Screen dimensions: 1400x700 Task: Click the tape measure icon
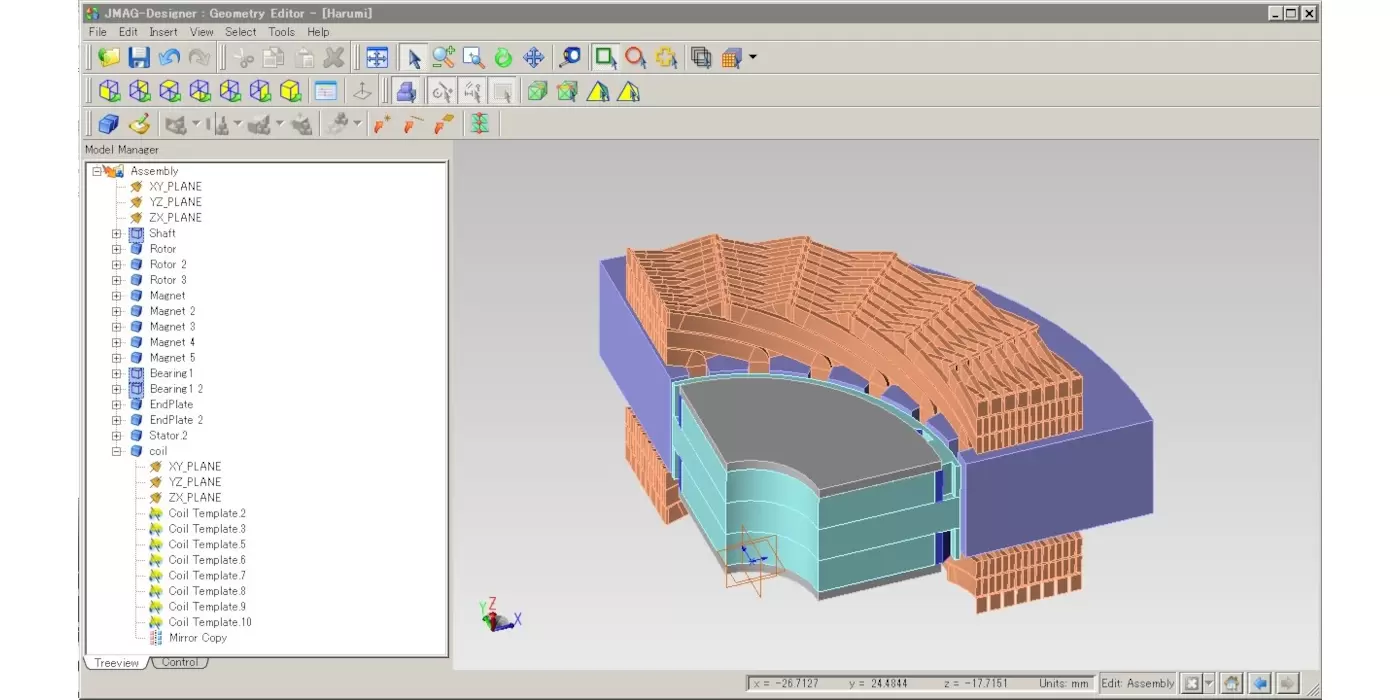tap(570, 58)
